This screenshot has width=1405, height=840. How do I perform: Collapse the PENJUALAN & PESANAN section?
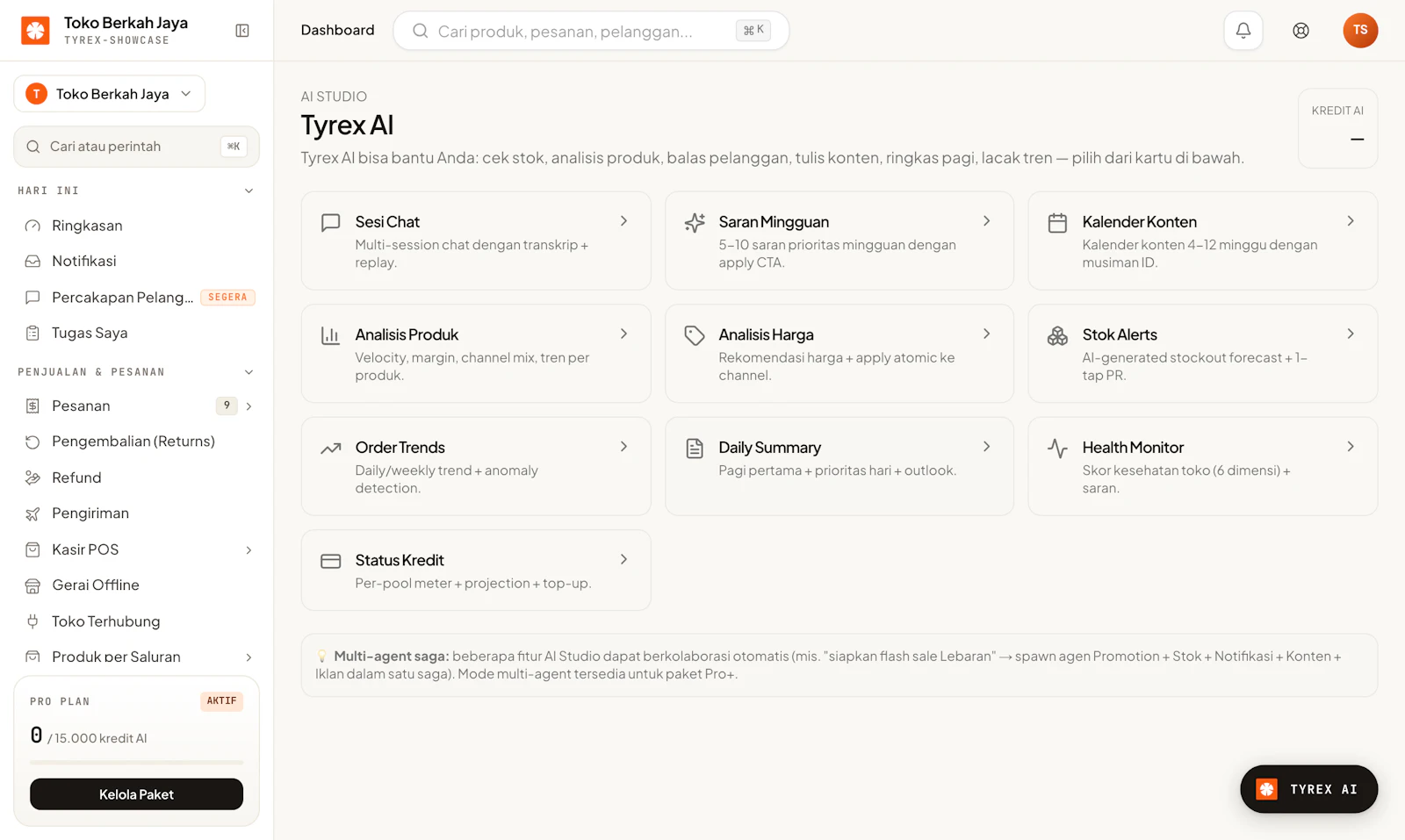coord(249,372)
